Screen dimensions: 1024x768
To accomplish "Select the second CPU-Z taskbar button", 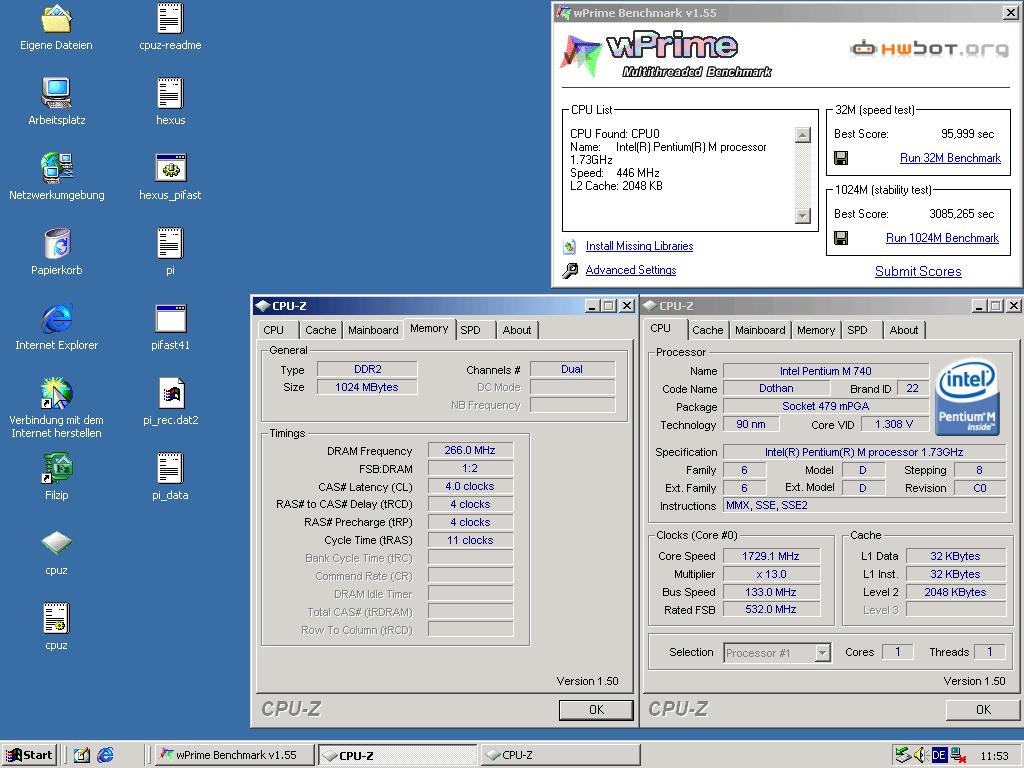I will pyautogui.click(x=560, y=755).
